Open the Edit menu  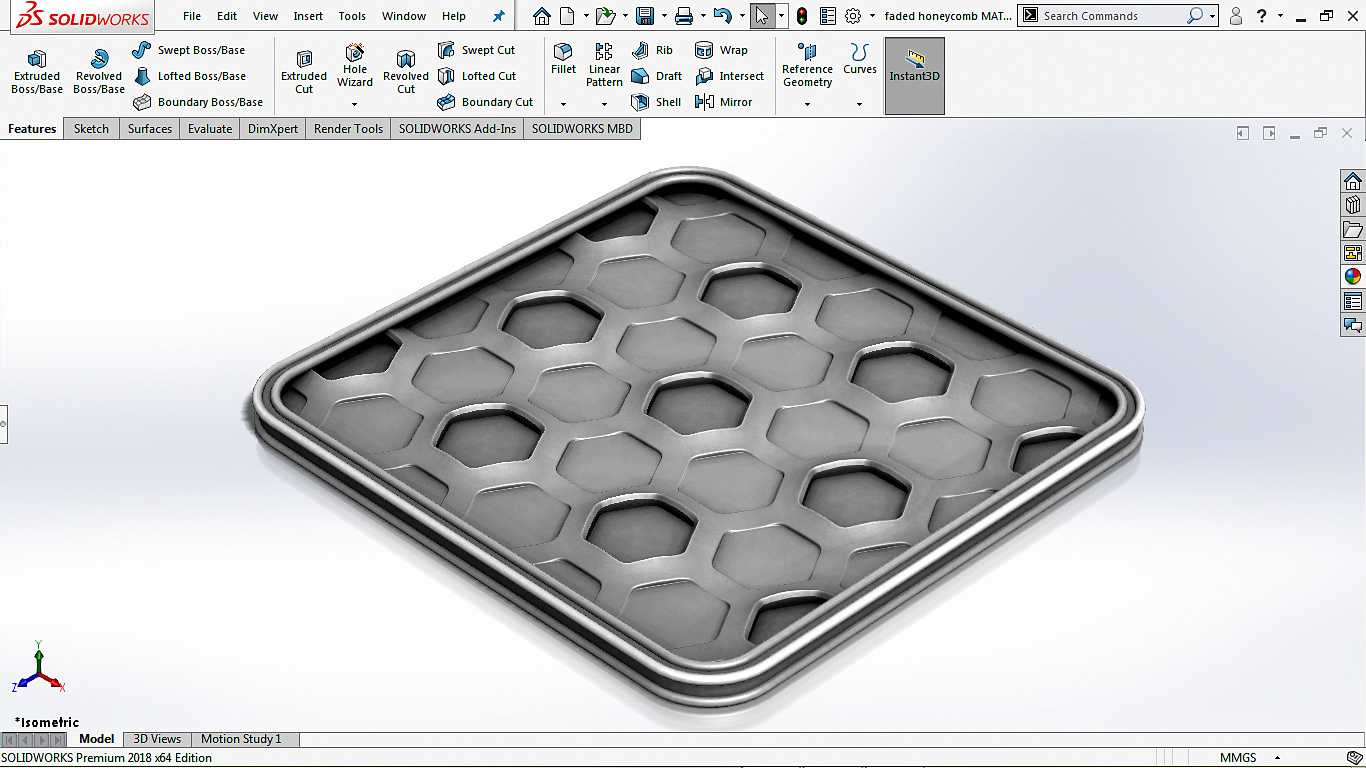pyautogui.click(x=227, y=16)
